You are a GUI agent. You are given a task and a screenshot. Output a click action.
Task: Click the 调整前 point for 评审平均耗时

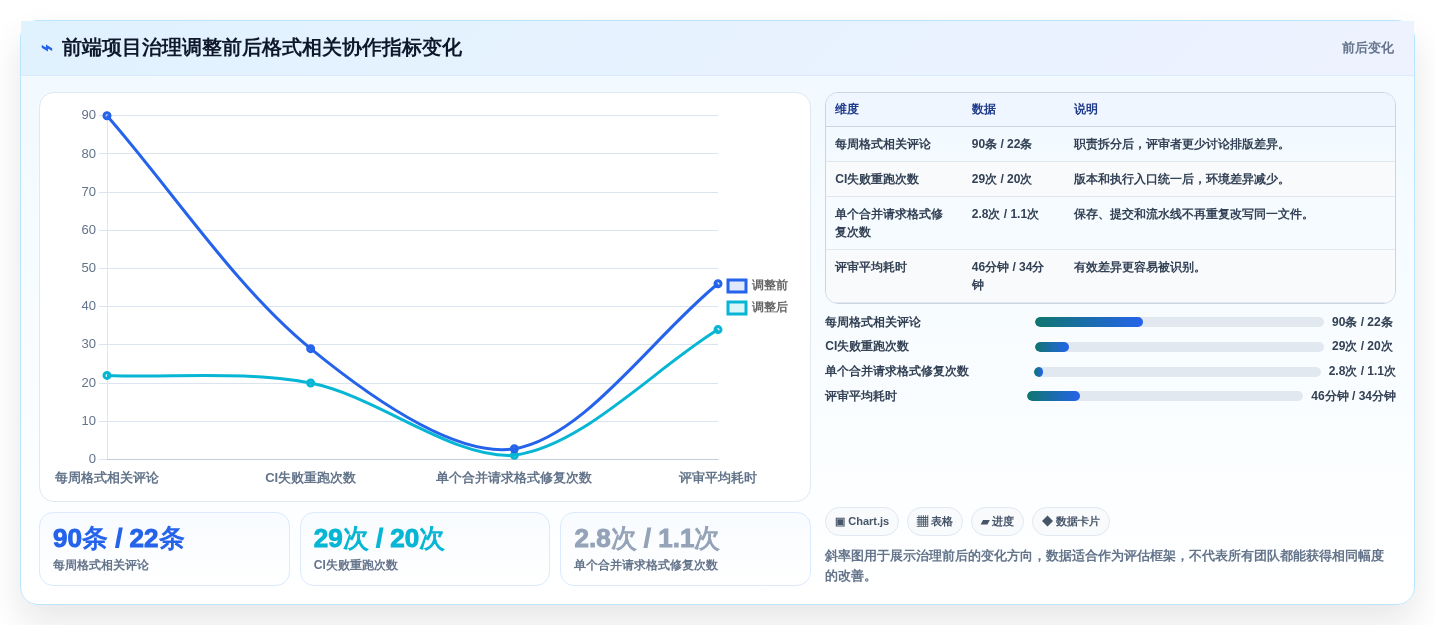[x=718, y=284]
